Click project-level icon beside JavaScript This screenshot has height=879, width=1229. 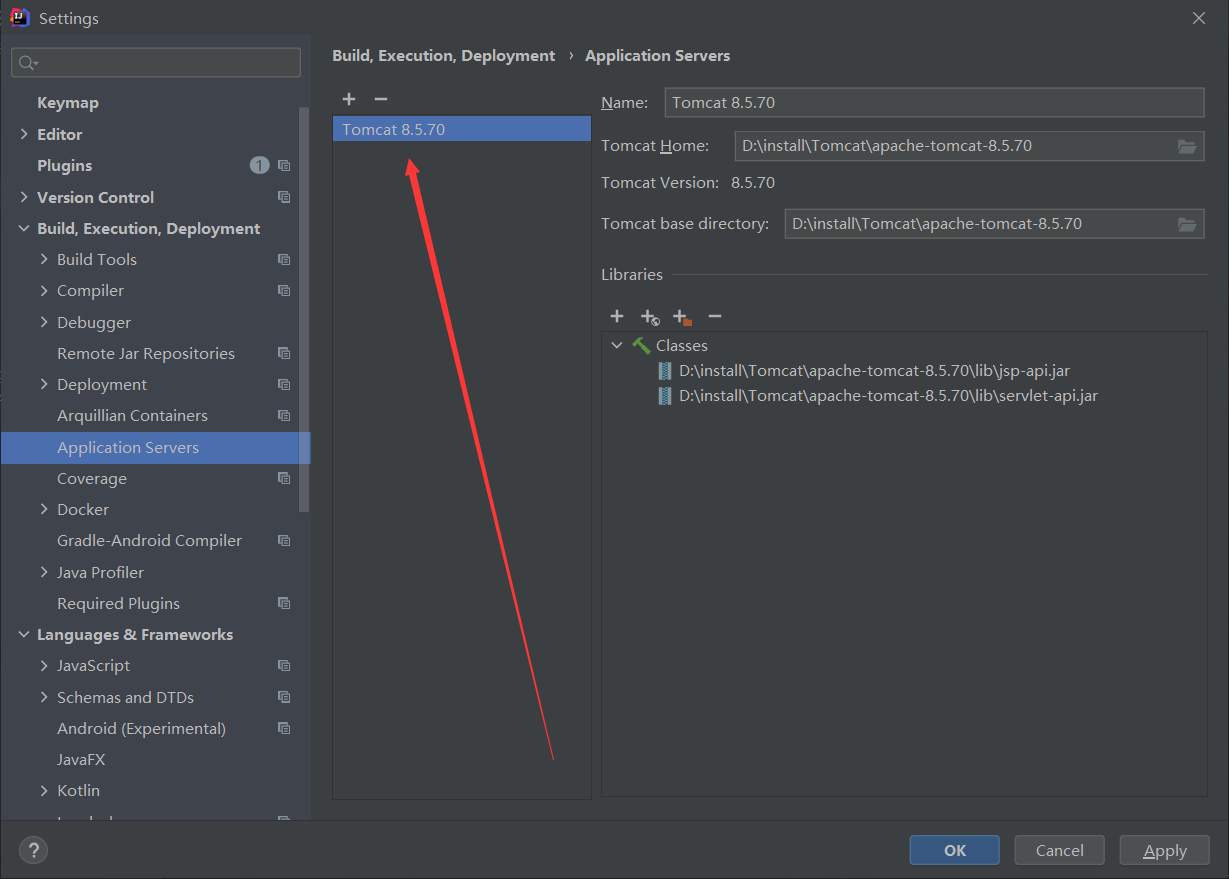tap(284, 666)
